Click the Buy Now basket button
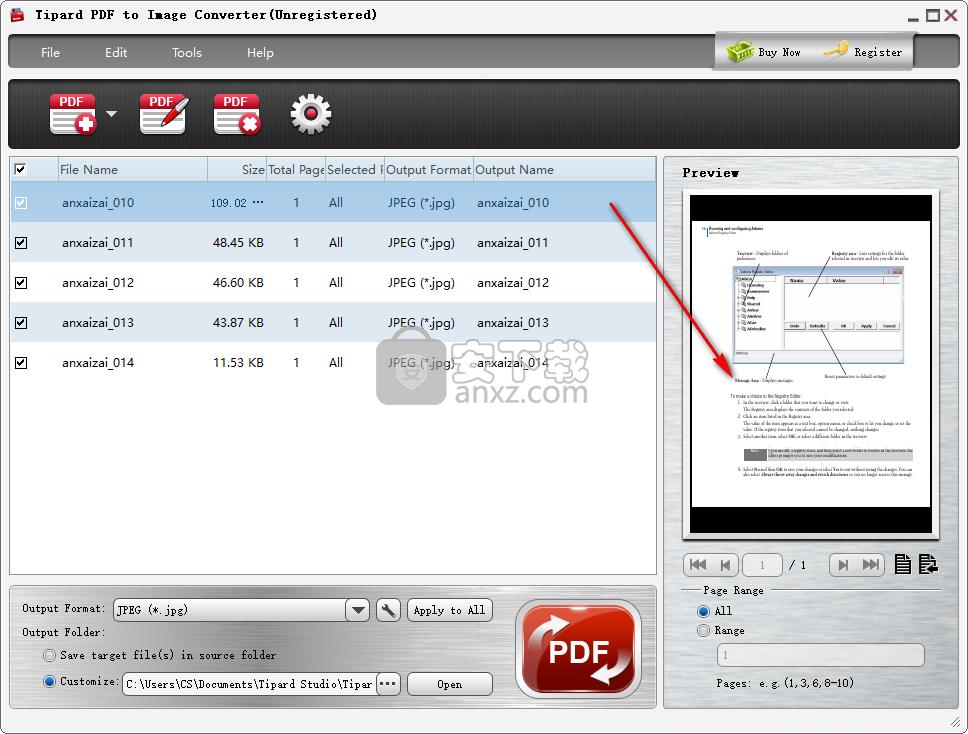 click(764, 52)
